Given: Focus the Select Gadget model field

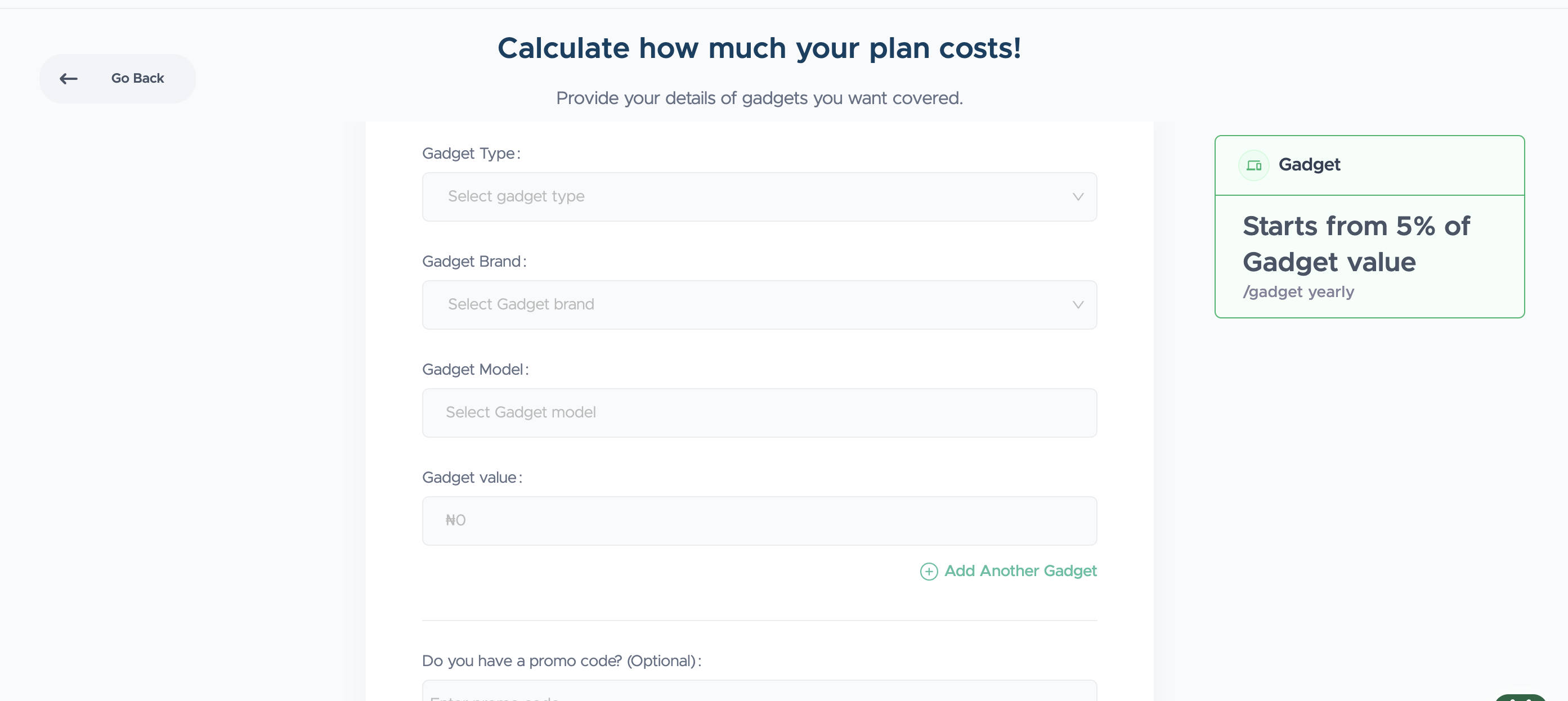Looking at the screenshot, I should [759, 412].
